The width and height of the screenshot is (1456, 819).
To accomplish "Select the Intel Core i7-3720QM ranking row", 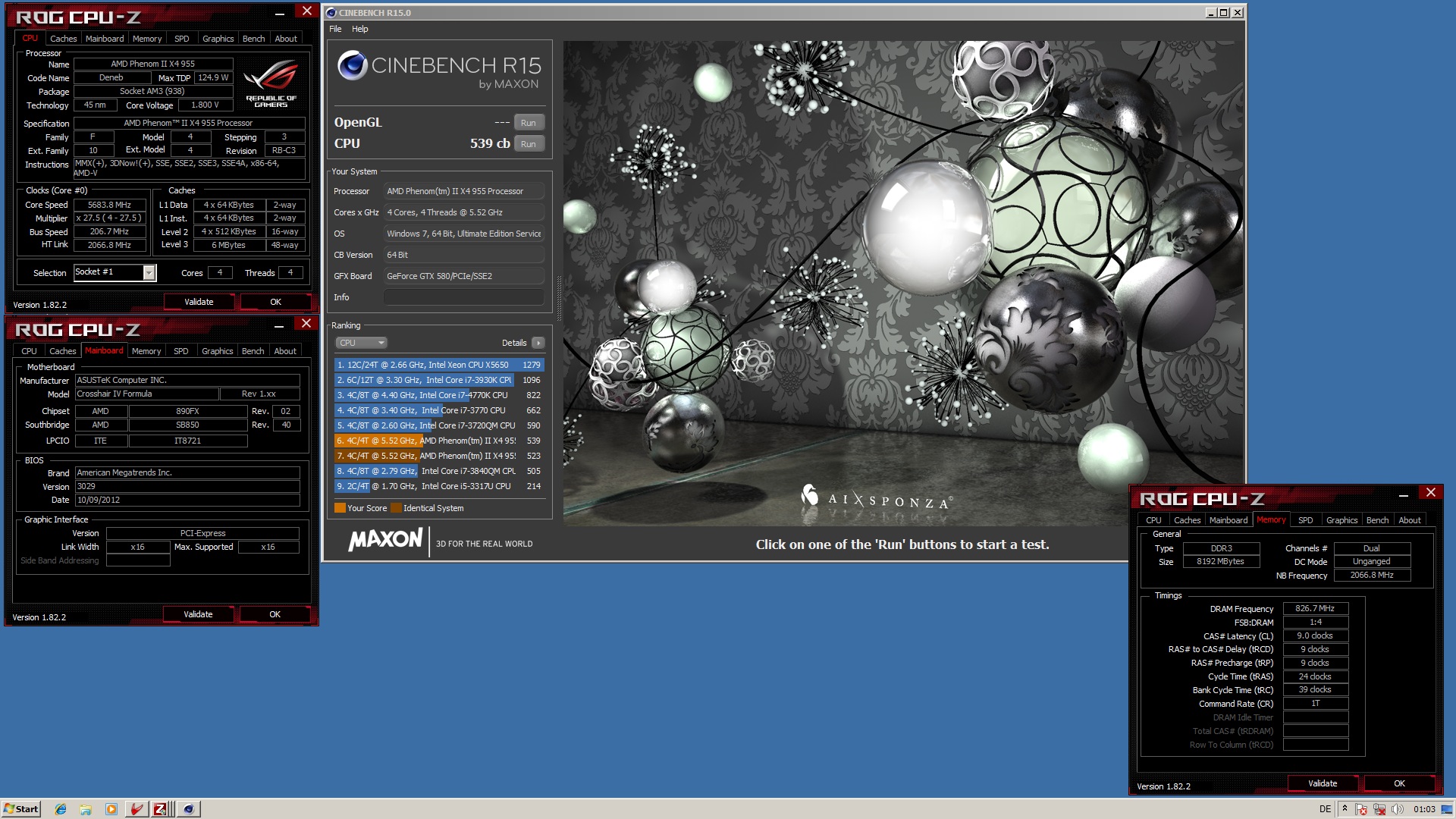I will coord(439,425).
